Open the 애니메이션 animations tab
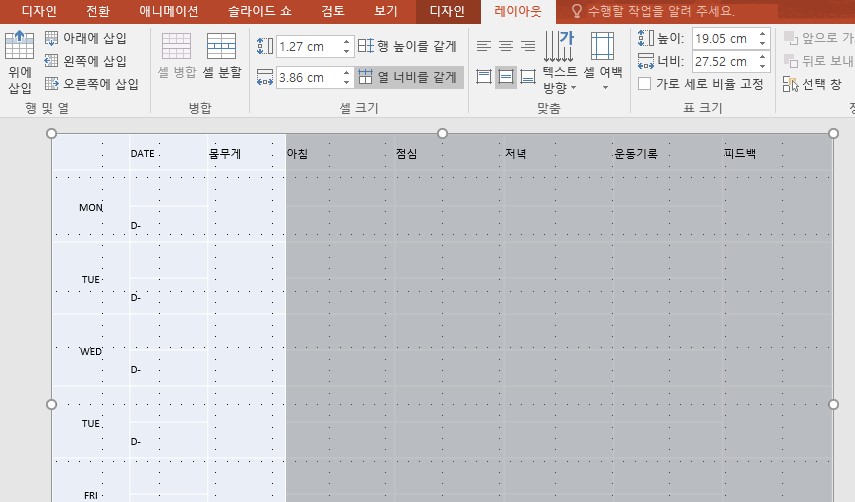This screenshot has height=502, width=855. click(x=168, y=11)
